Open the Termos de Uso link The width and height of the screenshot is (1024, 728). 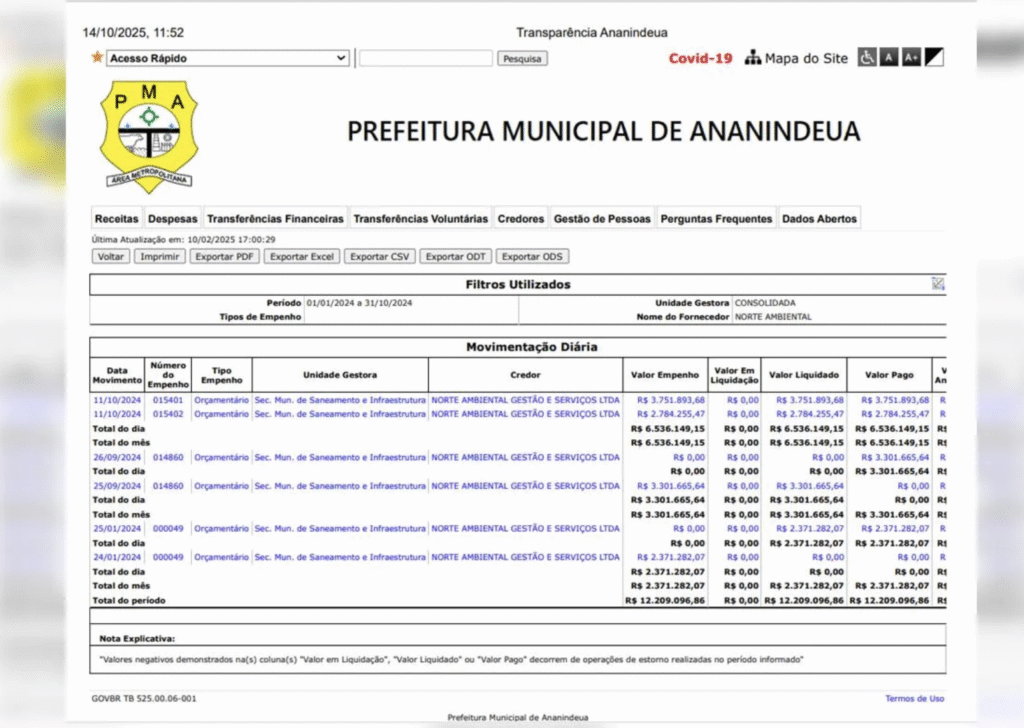pyautogui.click(x=914, y=699)
